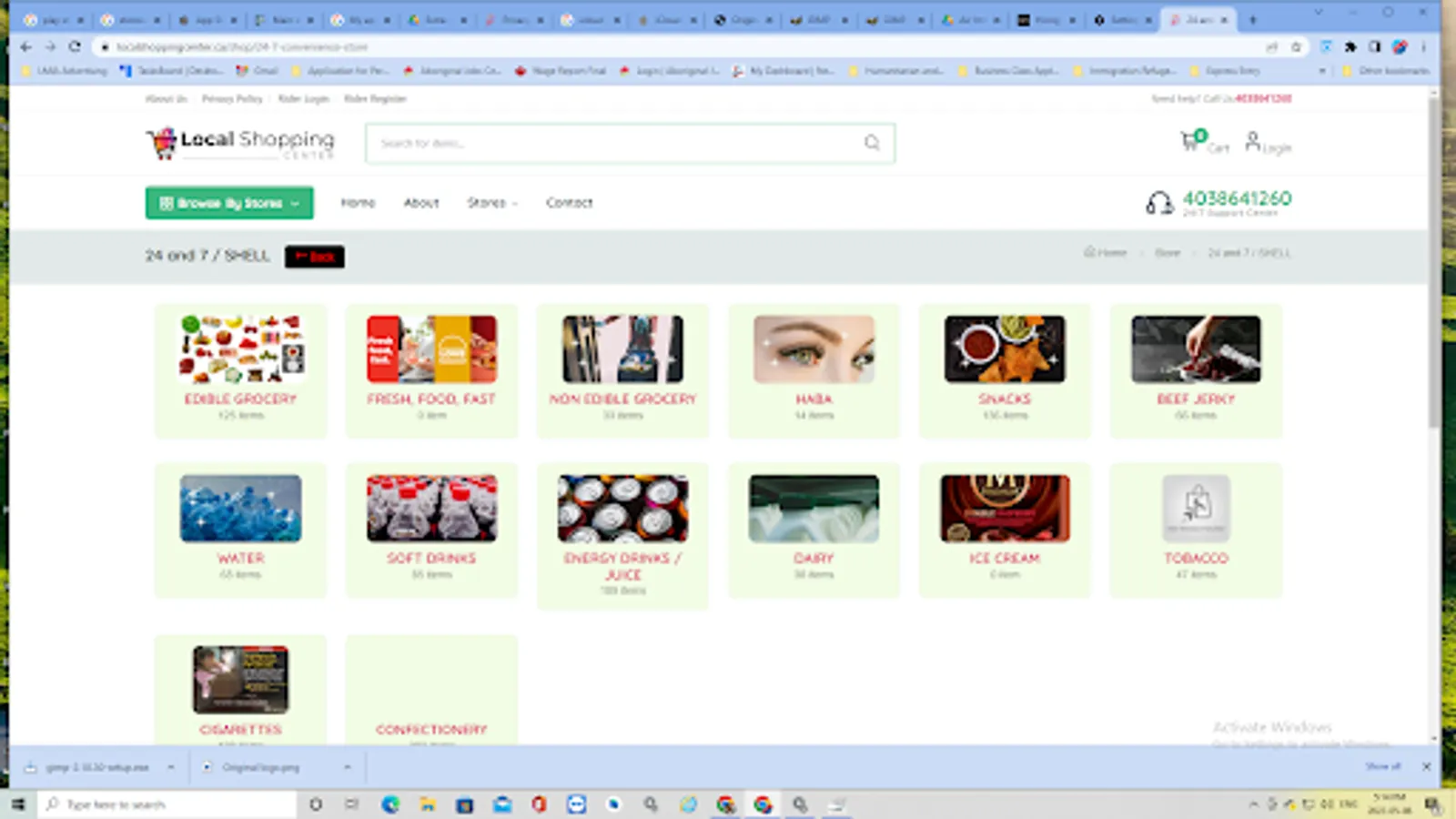Viewport: 1456px width, 819px height.
Task: Open the Rider Register link
Action: (x=375, y=98)
